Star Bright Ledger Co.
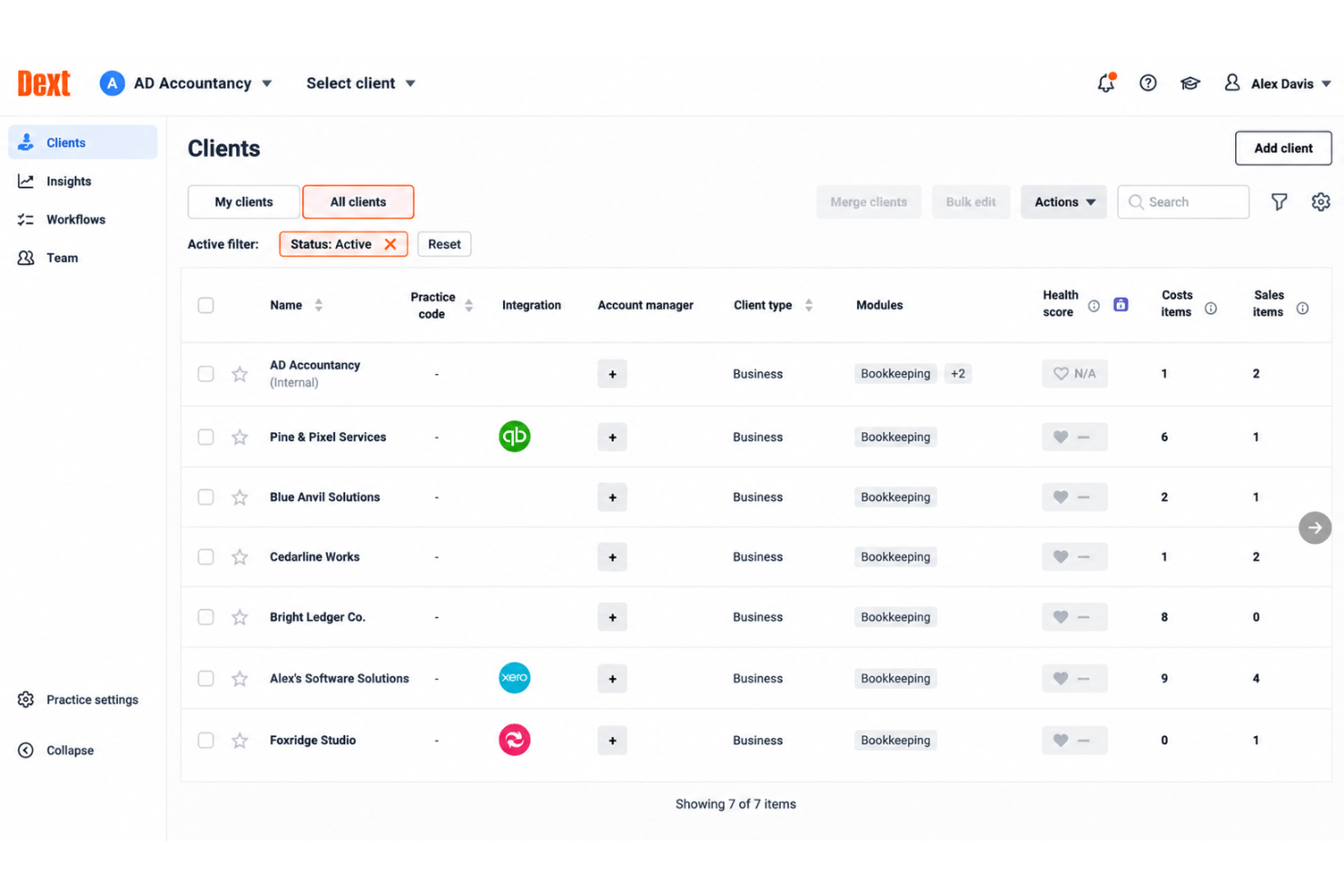 (x=240, y=617)
